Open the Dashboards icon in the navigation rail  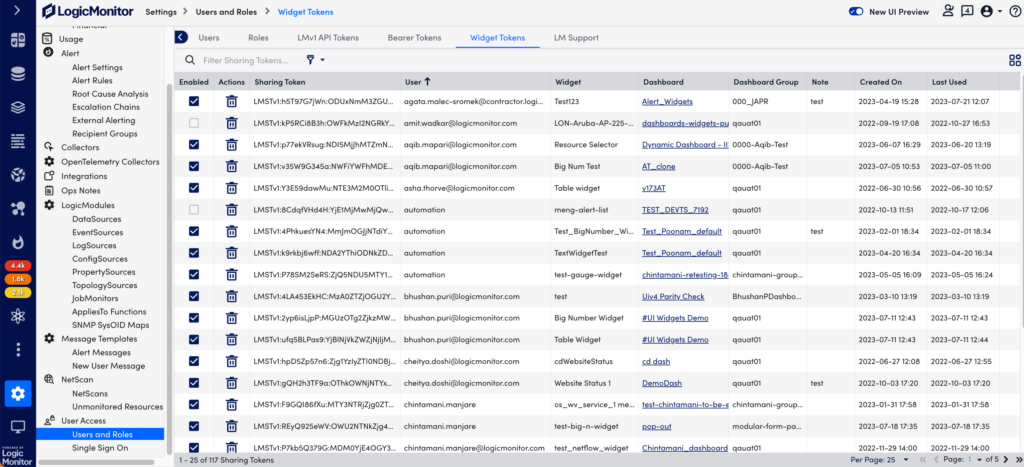coord(18,40)
